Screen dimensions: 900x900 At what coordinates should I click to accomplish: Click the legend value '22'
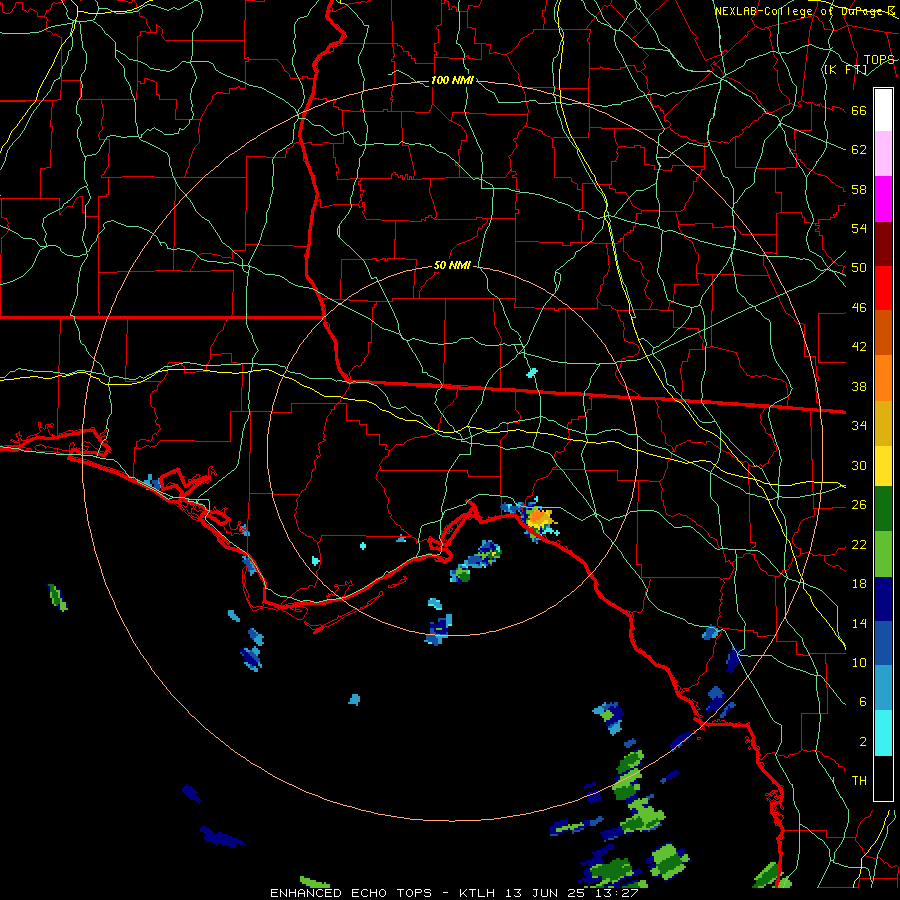point(859,544)
